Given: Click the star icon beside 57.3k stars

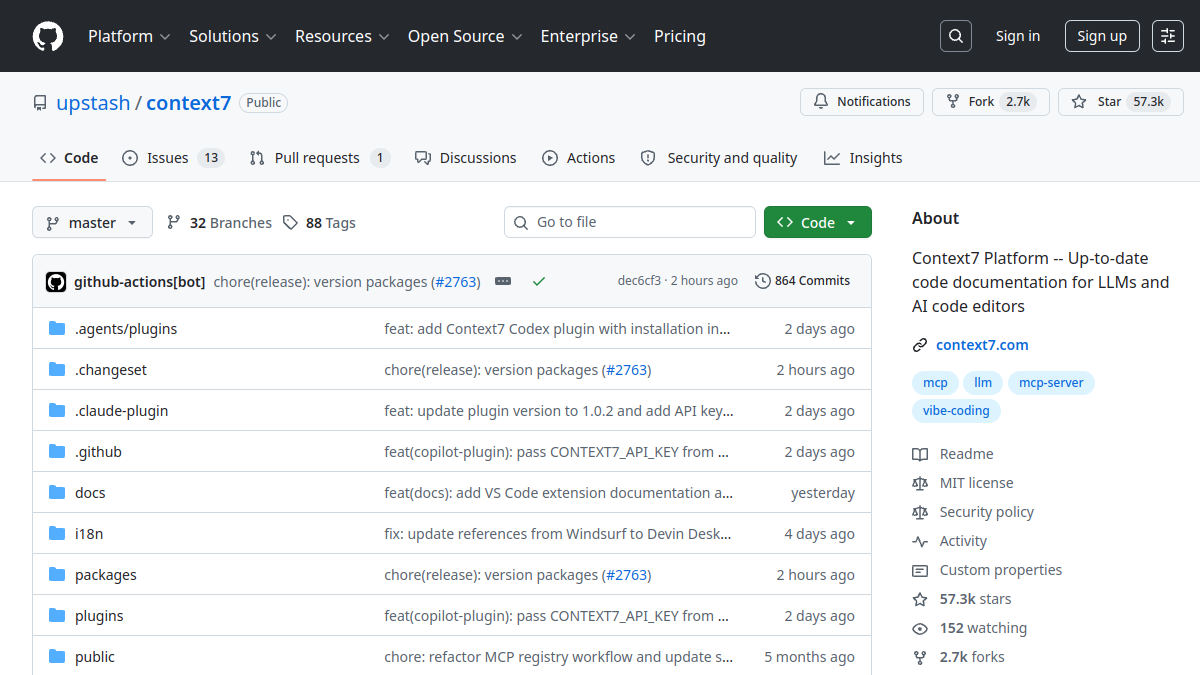Looking at the screenshot, I should click(x=920, y=599).
